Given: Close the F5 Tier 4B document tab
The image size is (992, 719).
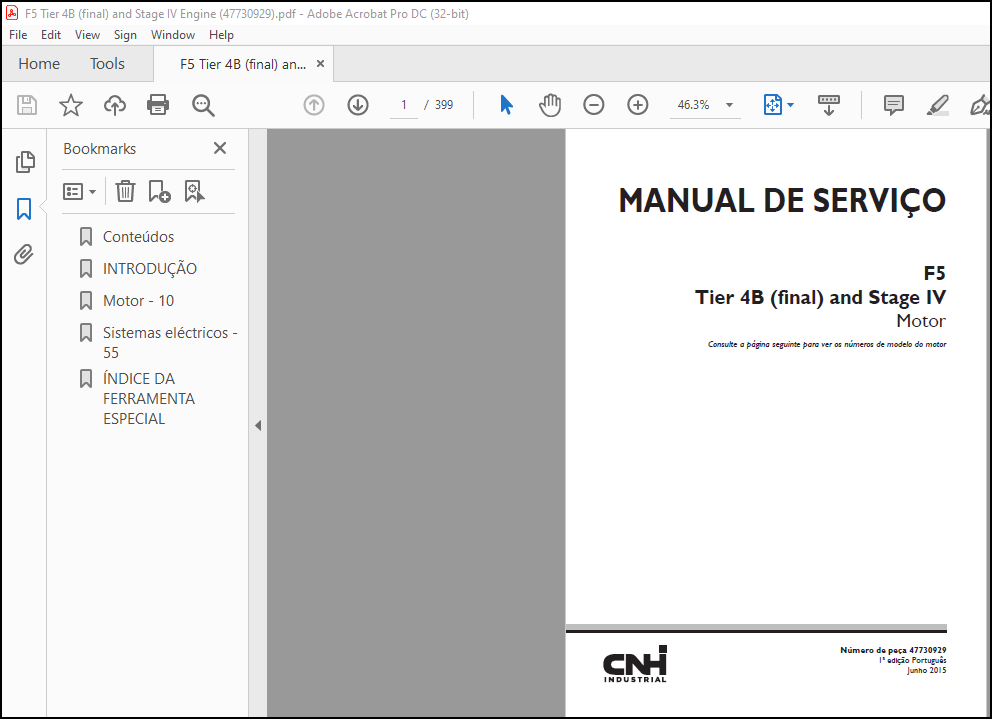Looking at the screenshot, I should (x=320, y=64).
